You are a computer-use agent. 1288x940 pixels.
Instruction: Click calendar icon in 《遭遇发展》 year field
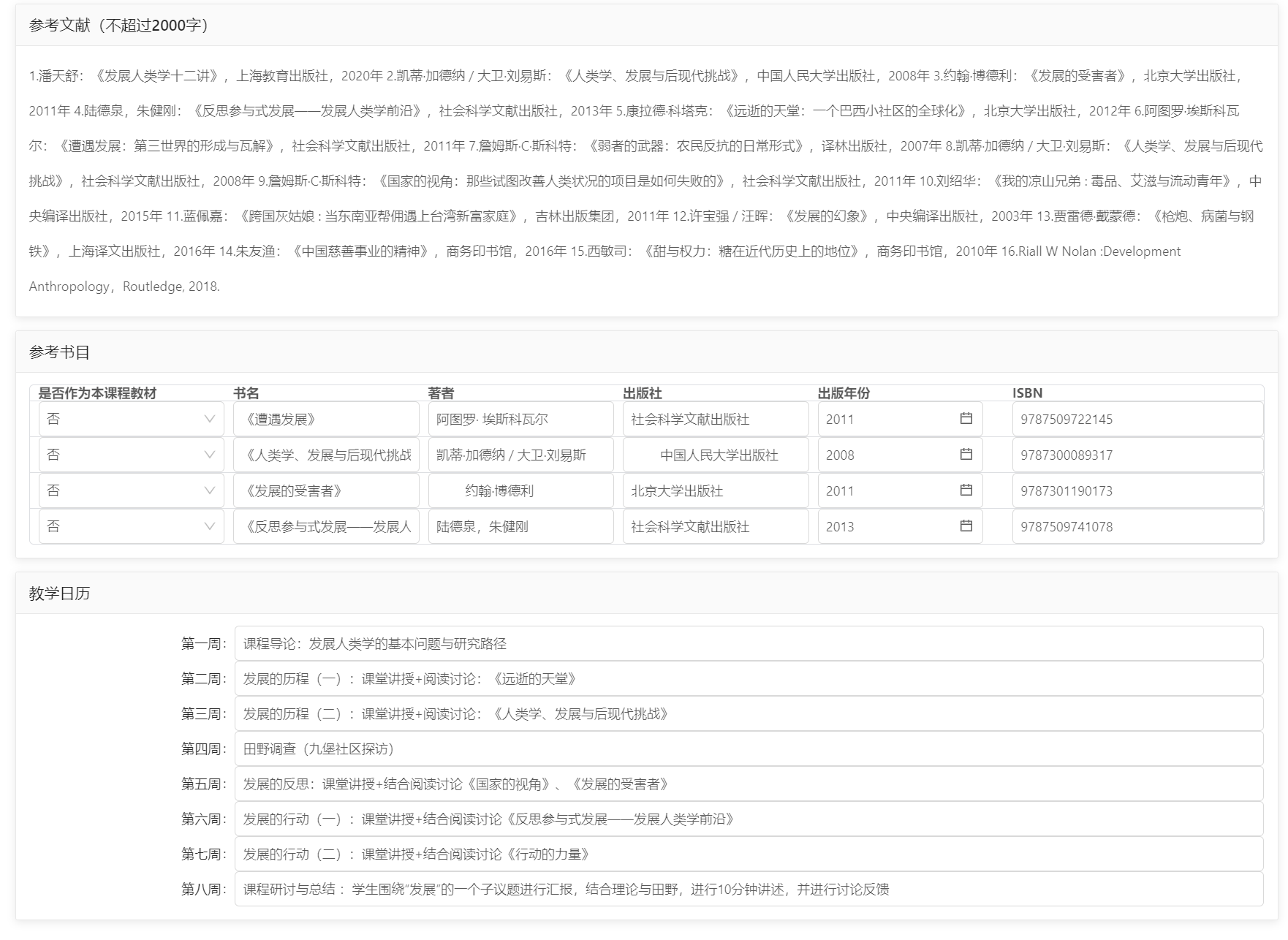[x=966, y=419]
